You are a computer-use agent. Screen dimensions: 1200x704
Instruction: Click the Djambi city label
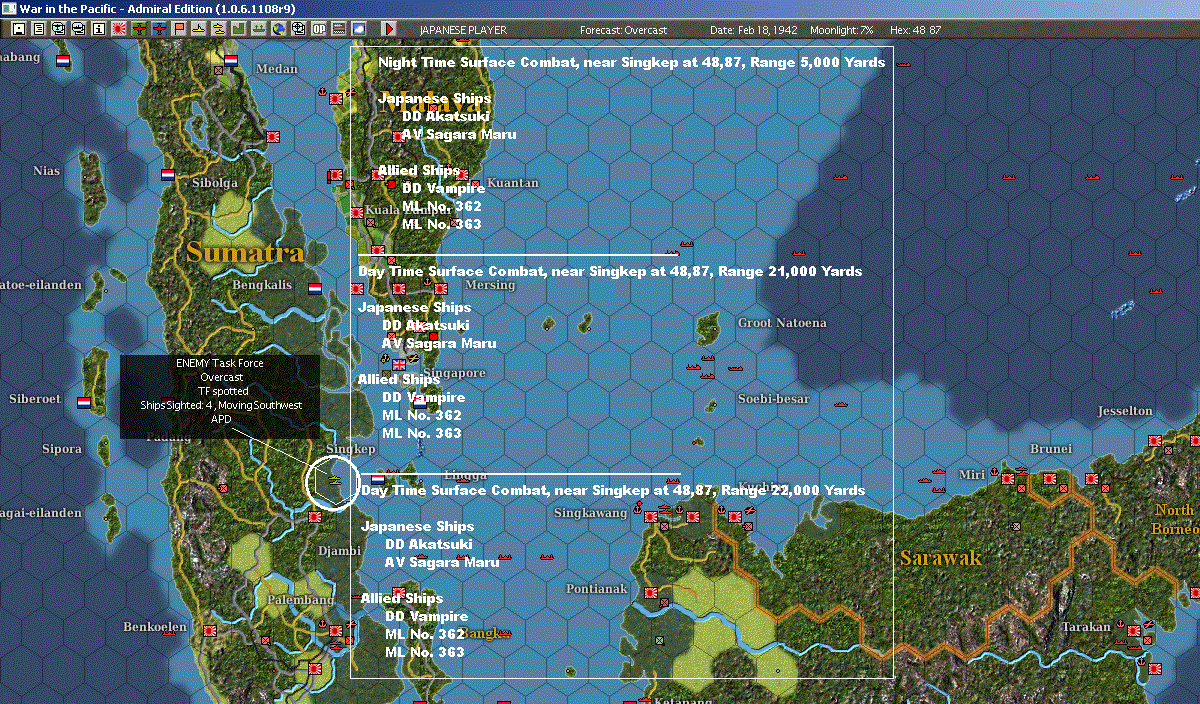pos(338,550)
